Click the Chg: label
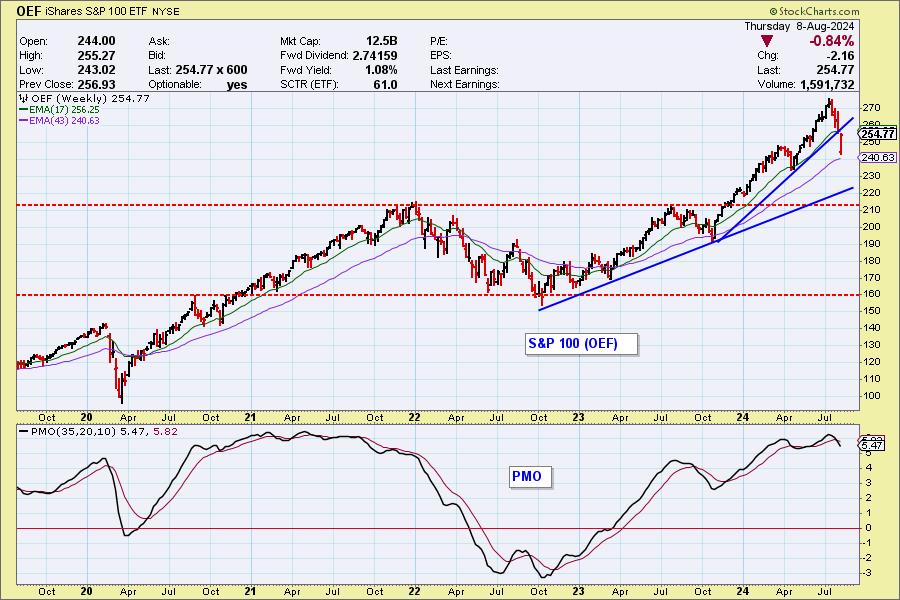Image resolution: width=900 pixels, height=600 pixels. coord(768,56)
